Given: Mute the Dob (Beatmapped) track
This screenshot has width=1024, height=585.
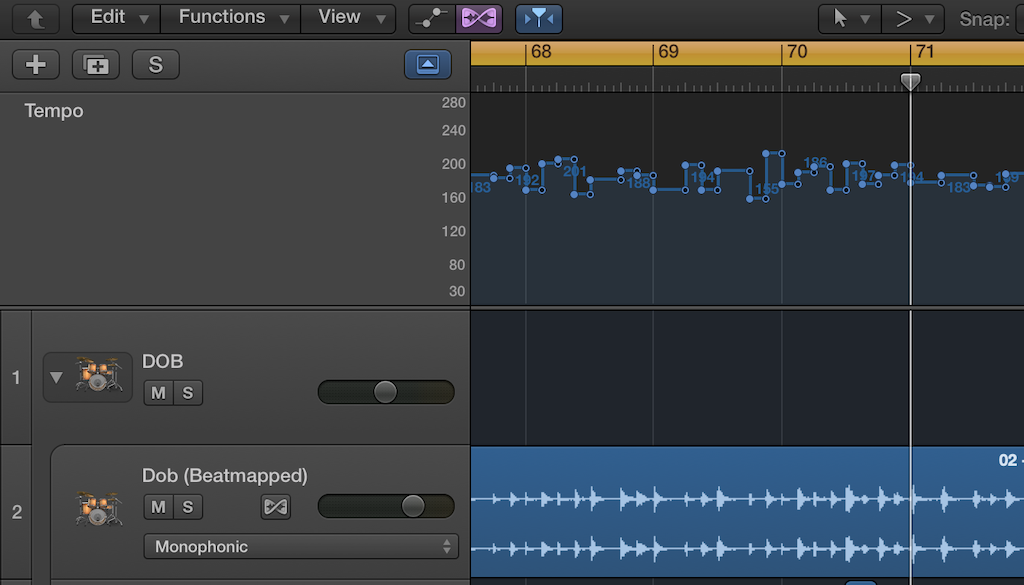Looking at the screenshot, I should (158, 507).
